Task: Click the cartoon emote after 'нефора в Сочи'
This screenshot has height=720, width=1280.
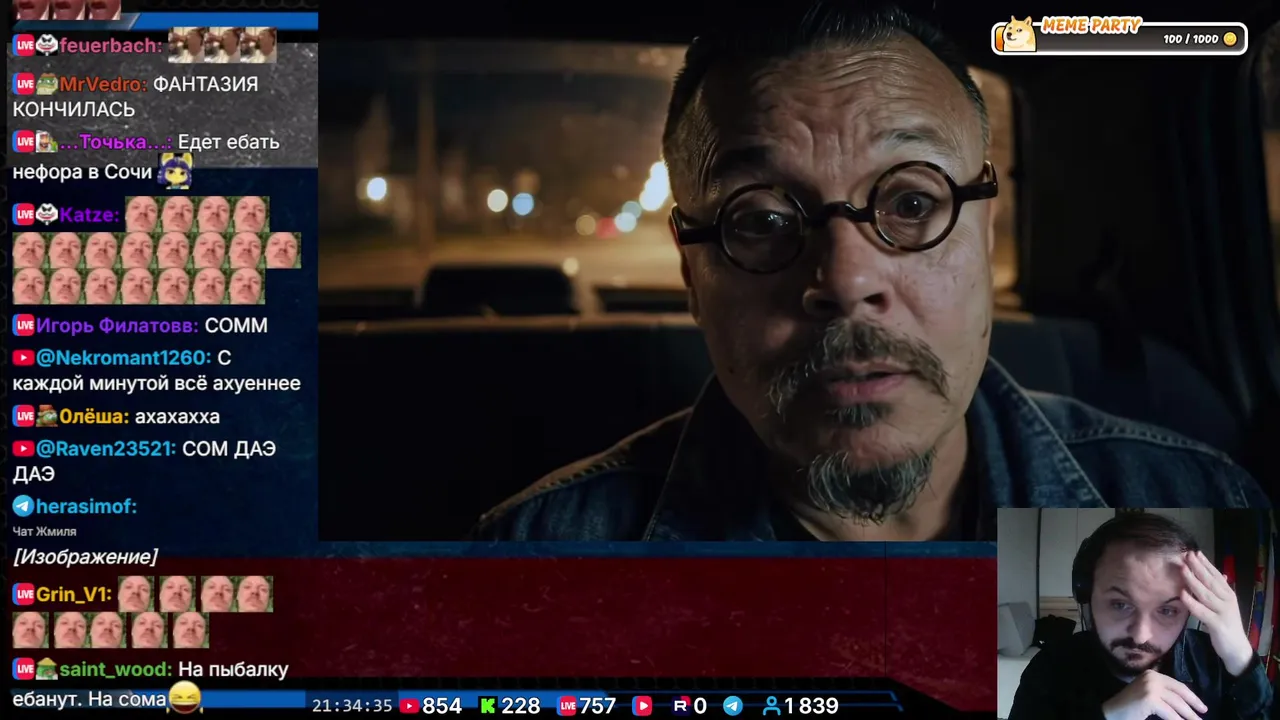Action: (176, 171)
